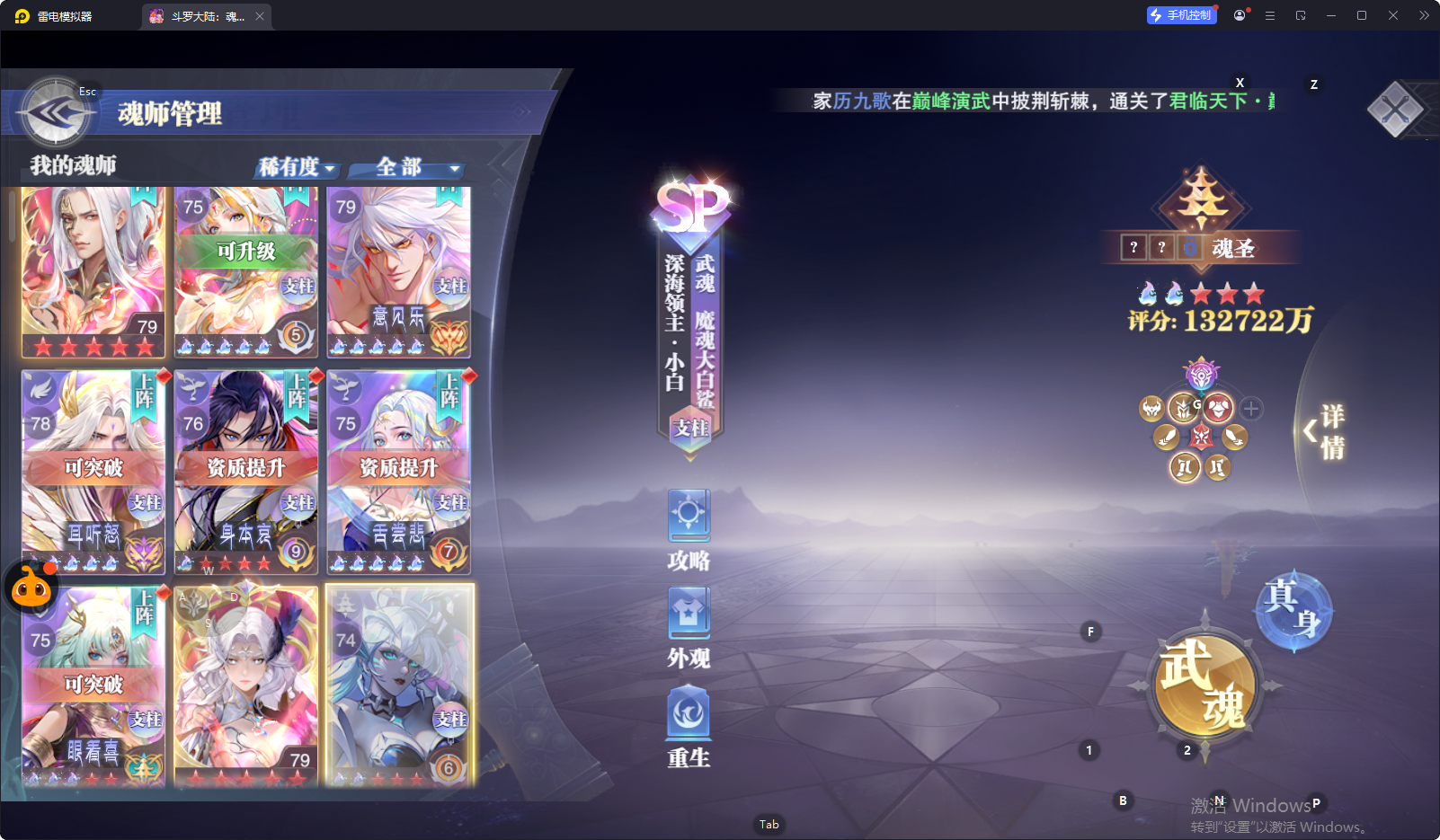1440x840 pixels.
Task: Expand the emulator side toolbar chevrons
Action: point(1424,15)
